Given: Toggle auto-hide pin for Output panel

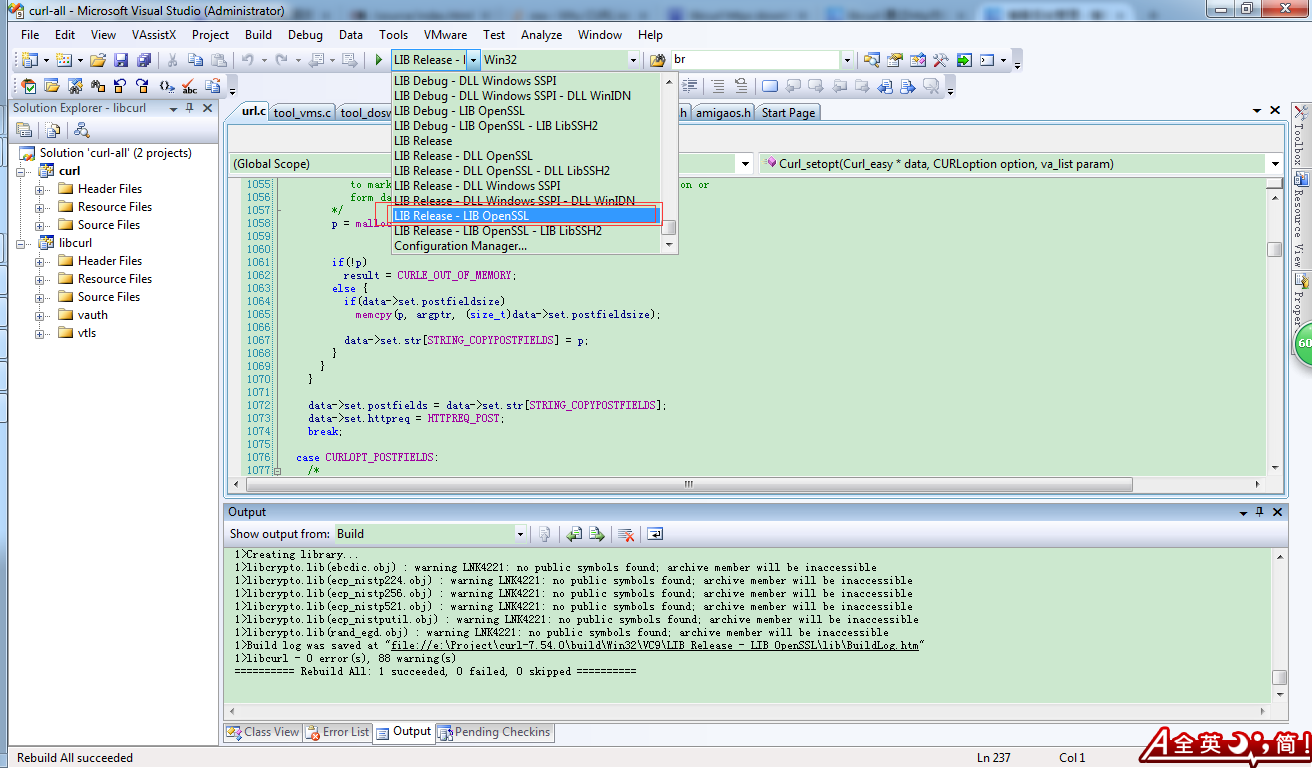Looking at the screenshot, I should pyautogui.click(x=1258, y=512).
